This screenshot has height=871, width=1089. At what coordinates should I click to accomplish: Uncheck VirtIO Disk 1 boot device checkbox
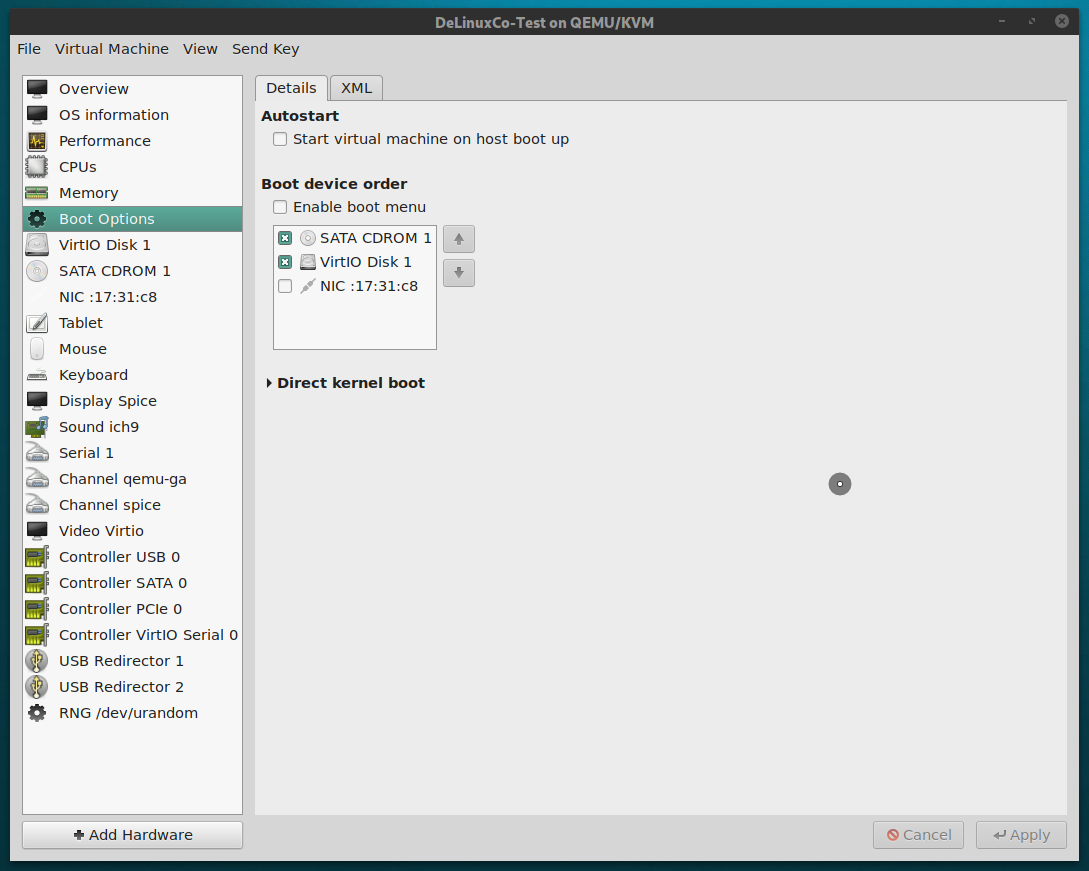click(x=285, y=262)
